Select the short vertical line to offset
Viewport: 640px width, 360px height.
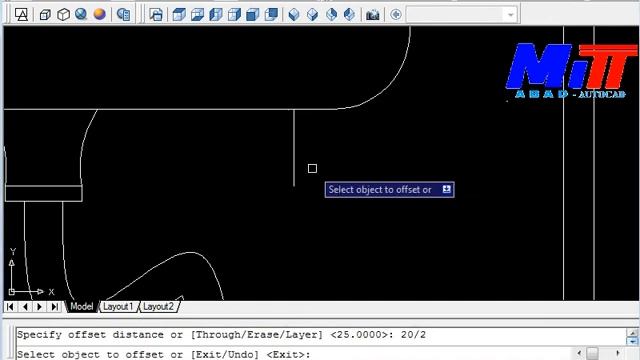click(x=294, y=148)
